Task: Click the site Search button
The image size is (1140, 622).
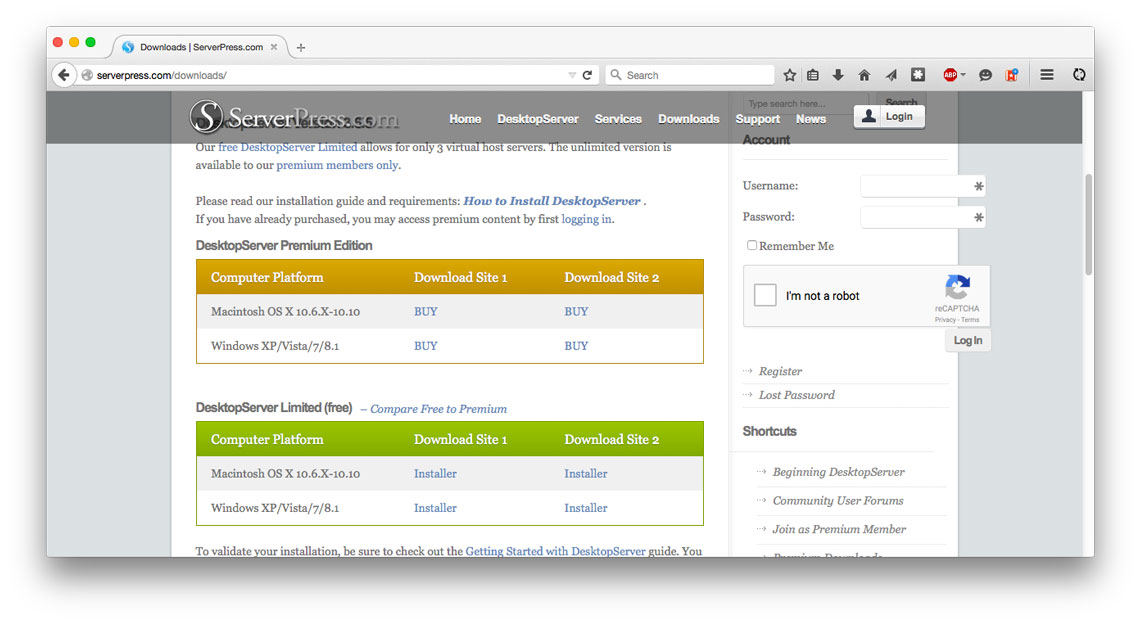Action: 902,102
